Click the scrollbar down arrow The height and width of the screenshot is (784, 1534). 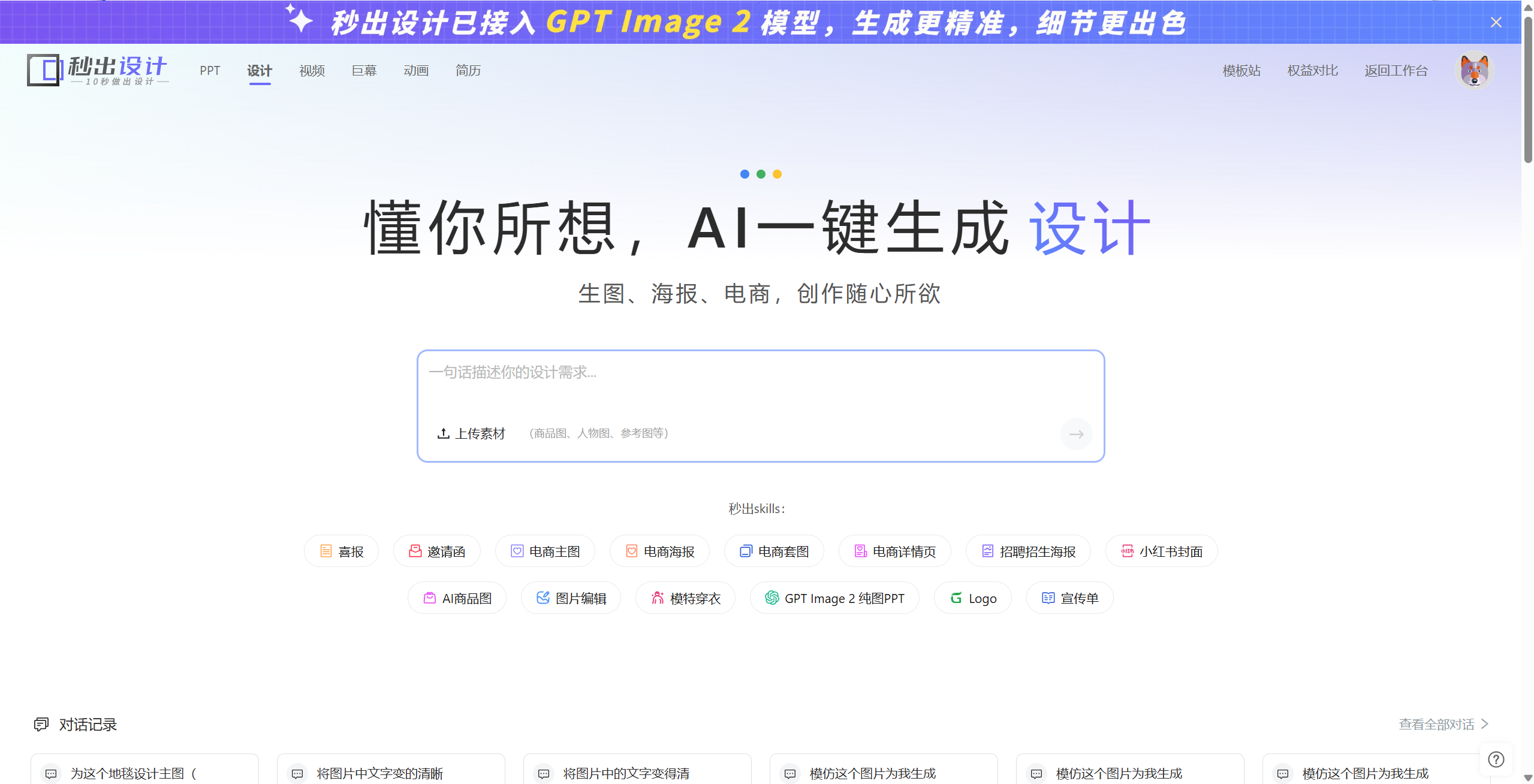(1528, 778)
